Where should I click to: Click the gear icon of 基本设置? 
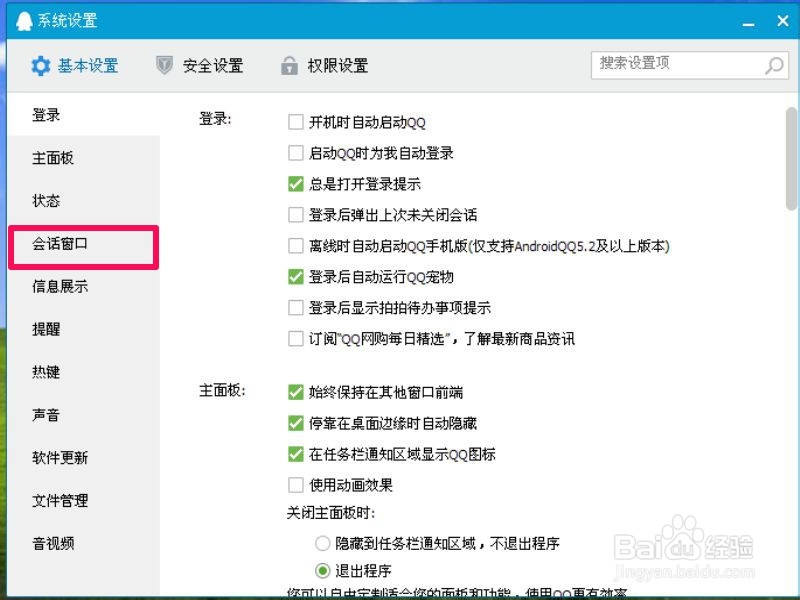41,66
